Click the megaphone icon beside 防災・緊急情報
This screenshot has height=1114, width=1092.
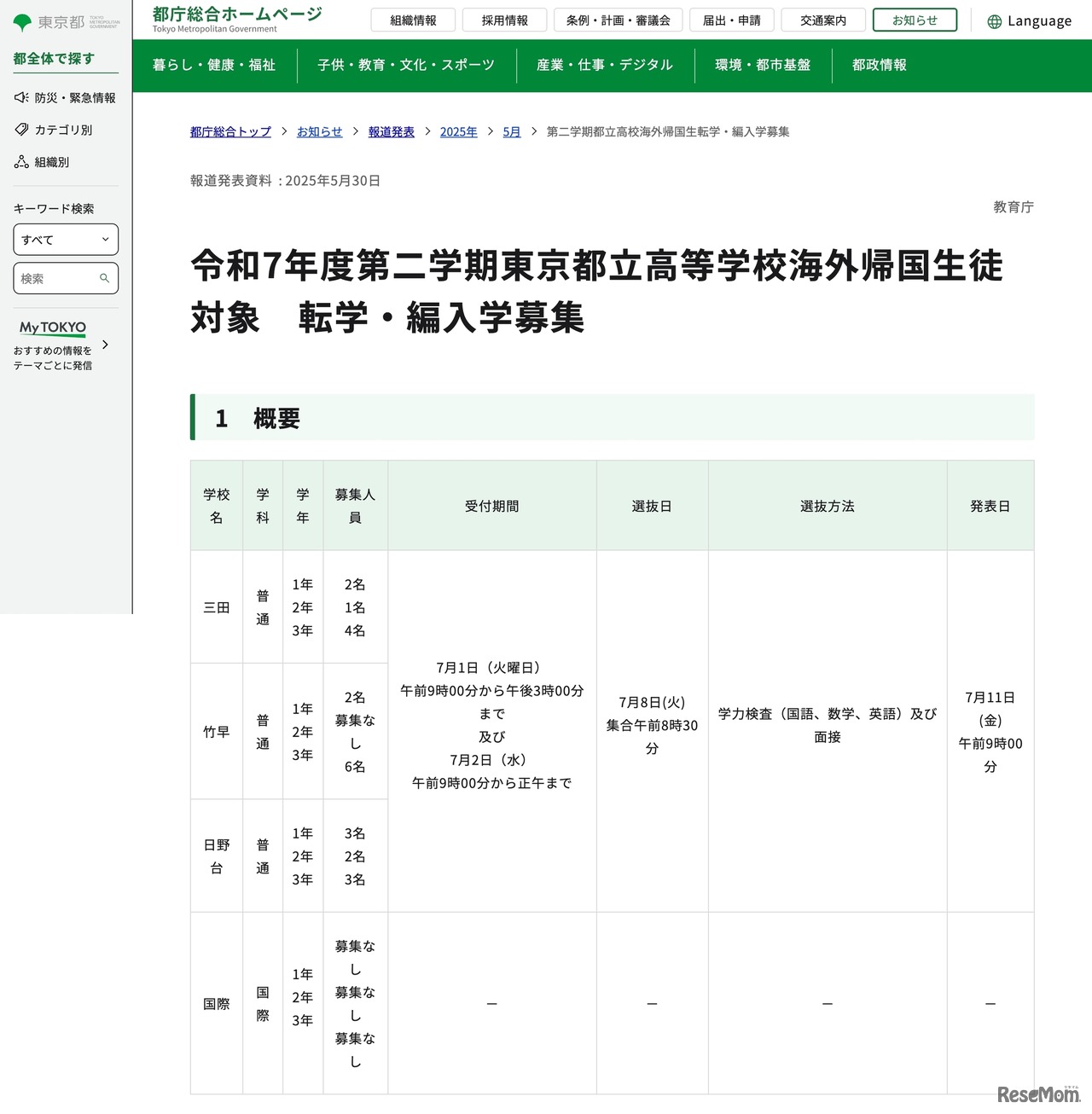[20, 97]
